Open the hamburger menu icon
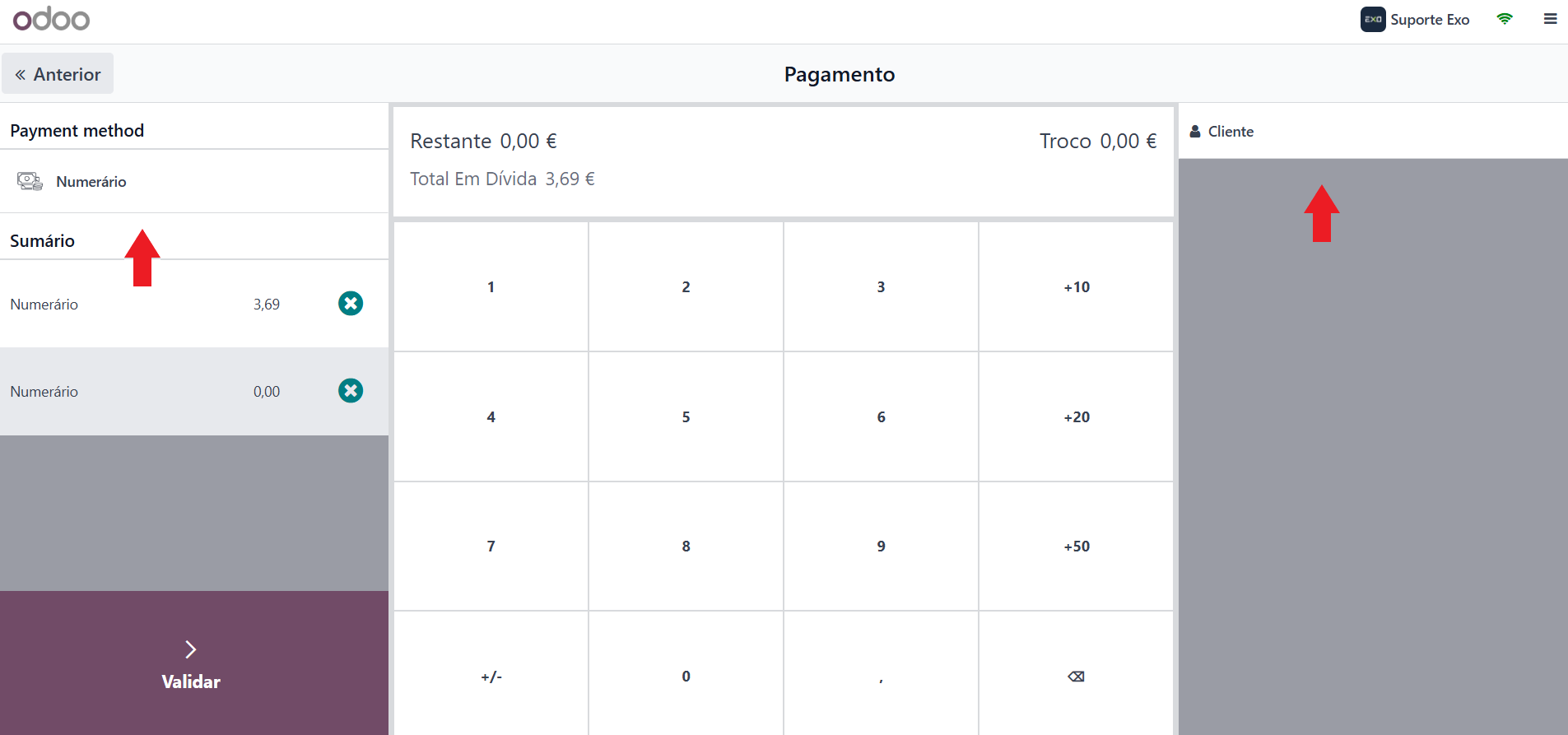Screen dimensions: 1568x735 [1550, 19]
